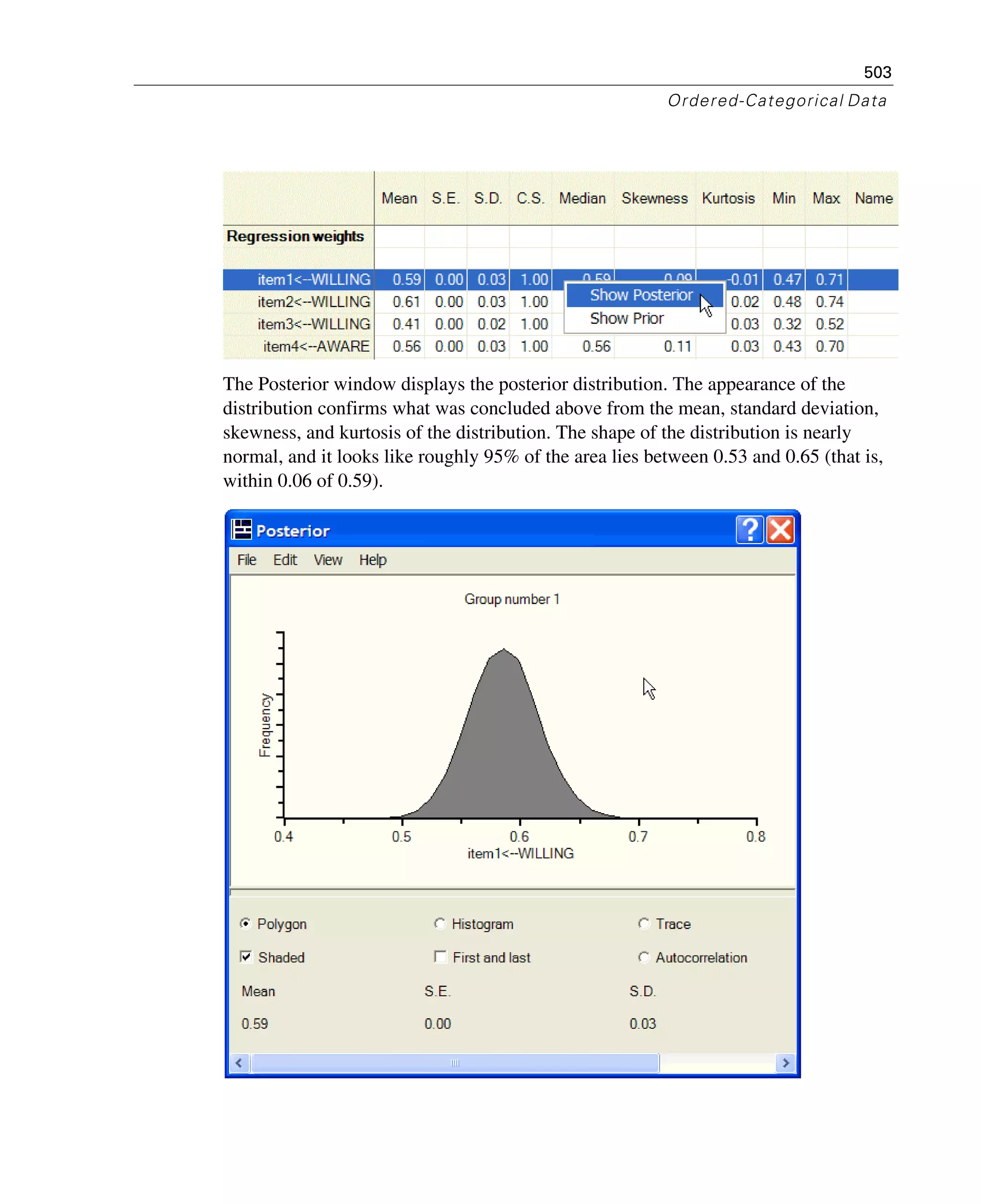Click min value 0.32 for item3<--WILLING
This screenshot has height=1204, width=981.
(x=787, y=324)
